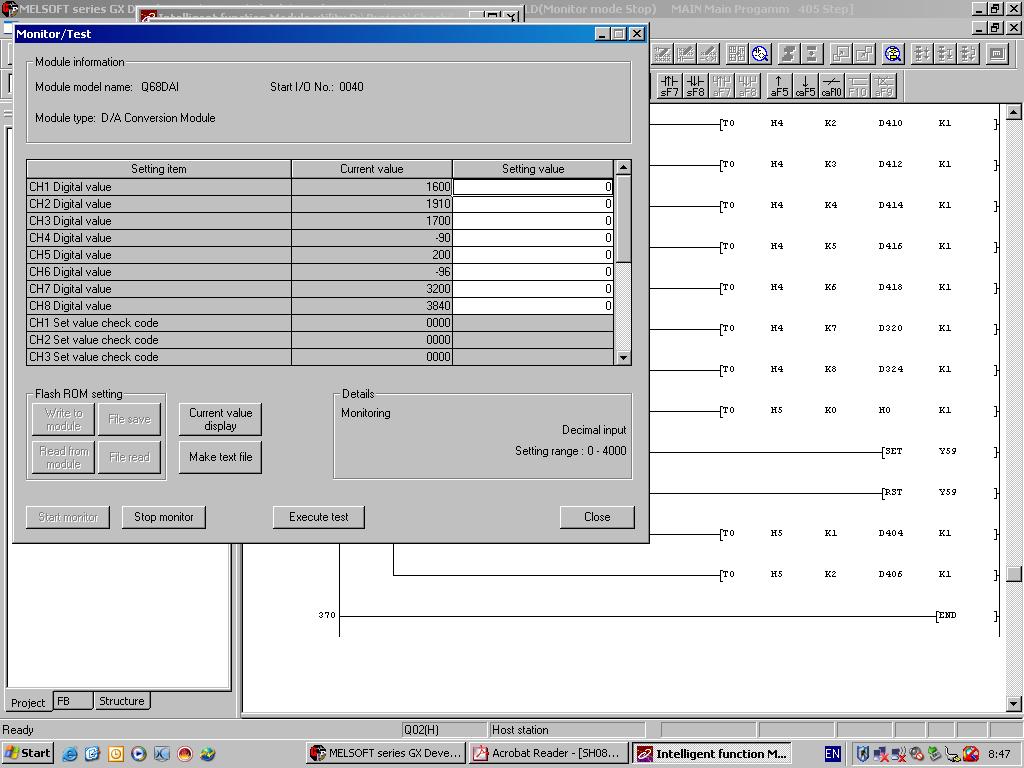Screen dimensions: 1024x768
Task: Switch to the Structure tab
Action: tap(121, 701)
